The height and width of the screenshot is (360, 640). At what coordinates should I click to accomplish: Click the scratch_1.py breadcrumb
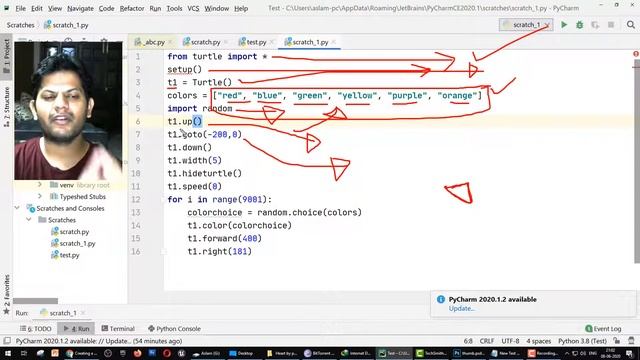67,25
